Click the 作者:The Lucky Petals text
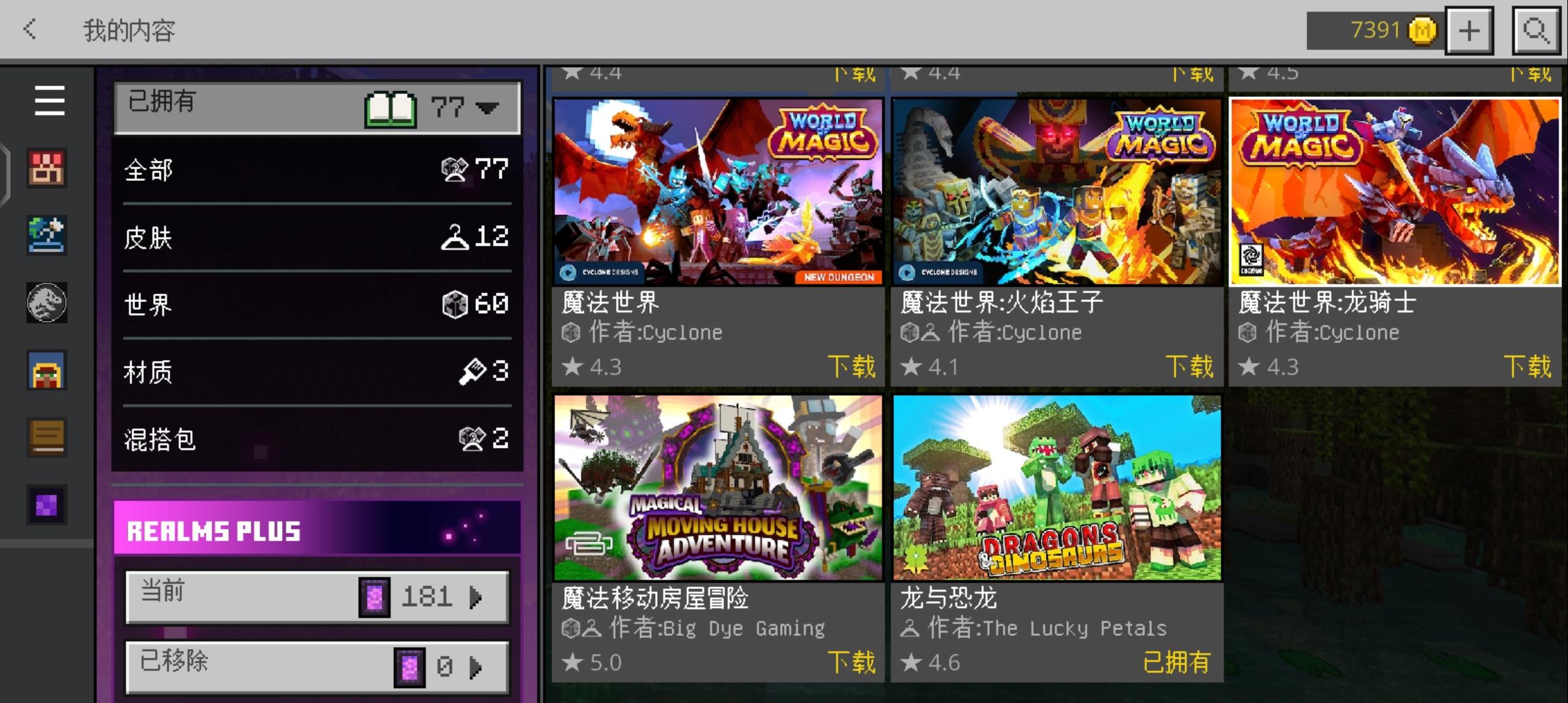 click(x=1047, y=628)
